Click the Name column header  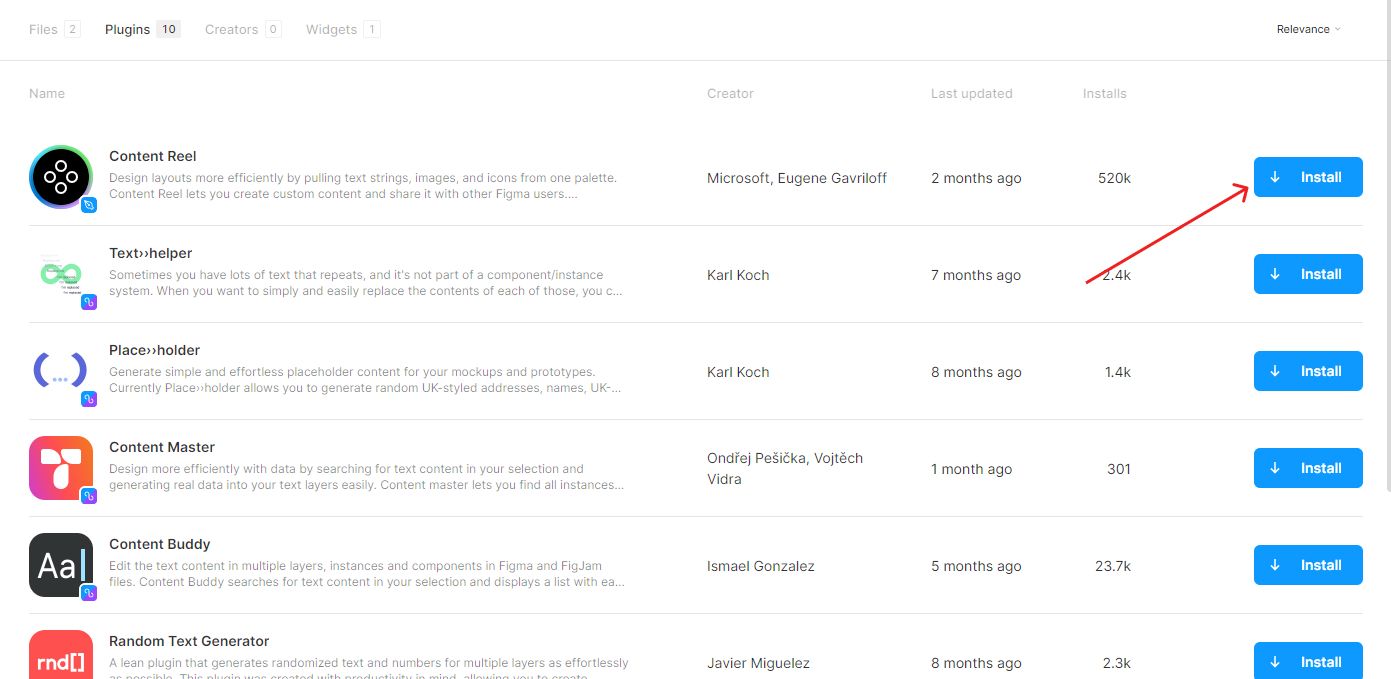coord(47,93)
